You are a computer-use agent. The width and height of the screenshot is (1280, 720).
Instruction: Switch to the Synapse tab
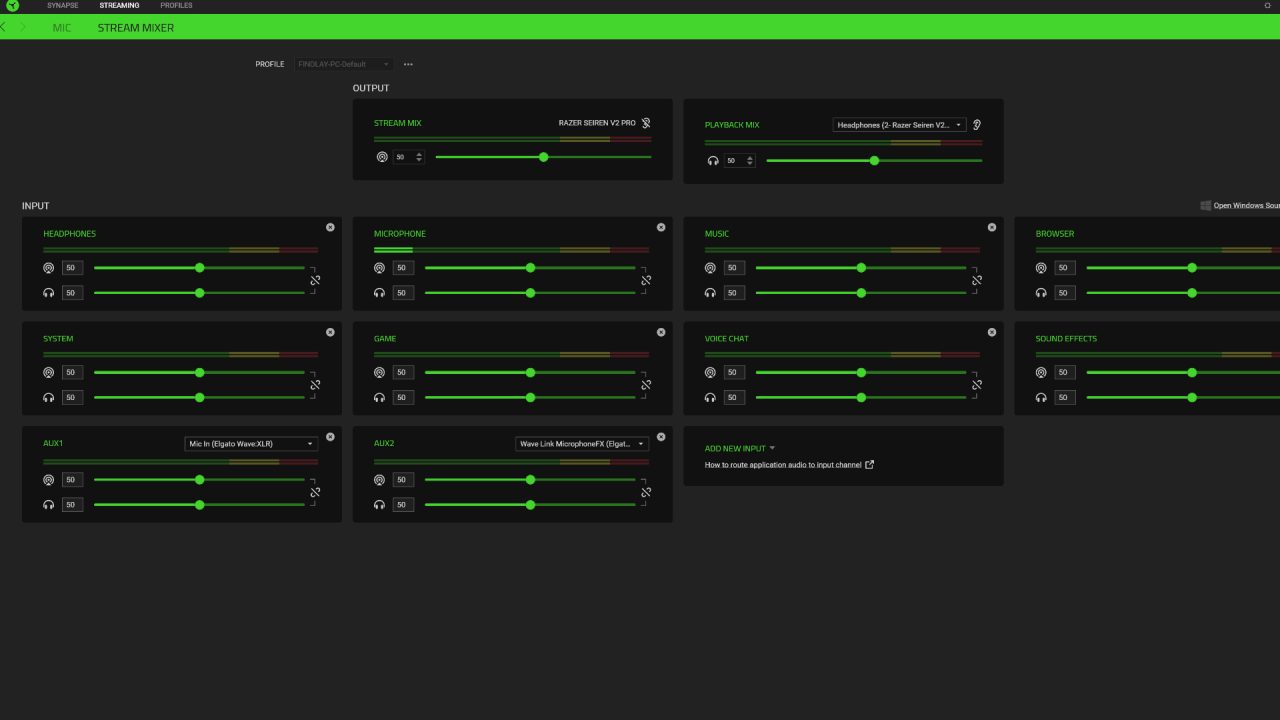click(62, 6)
